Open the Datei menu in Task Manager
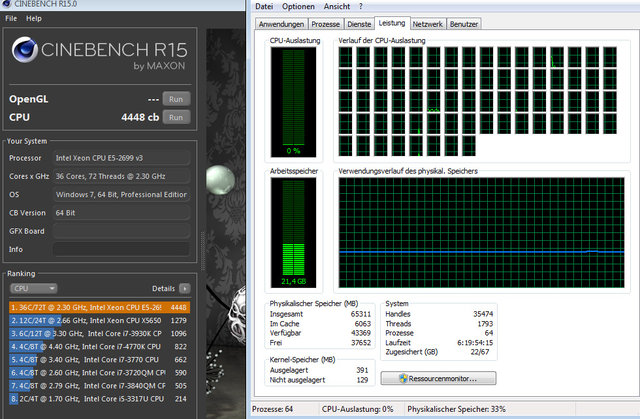640x419 pixels. tap(264, 7)
